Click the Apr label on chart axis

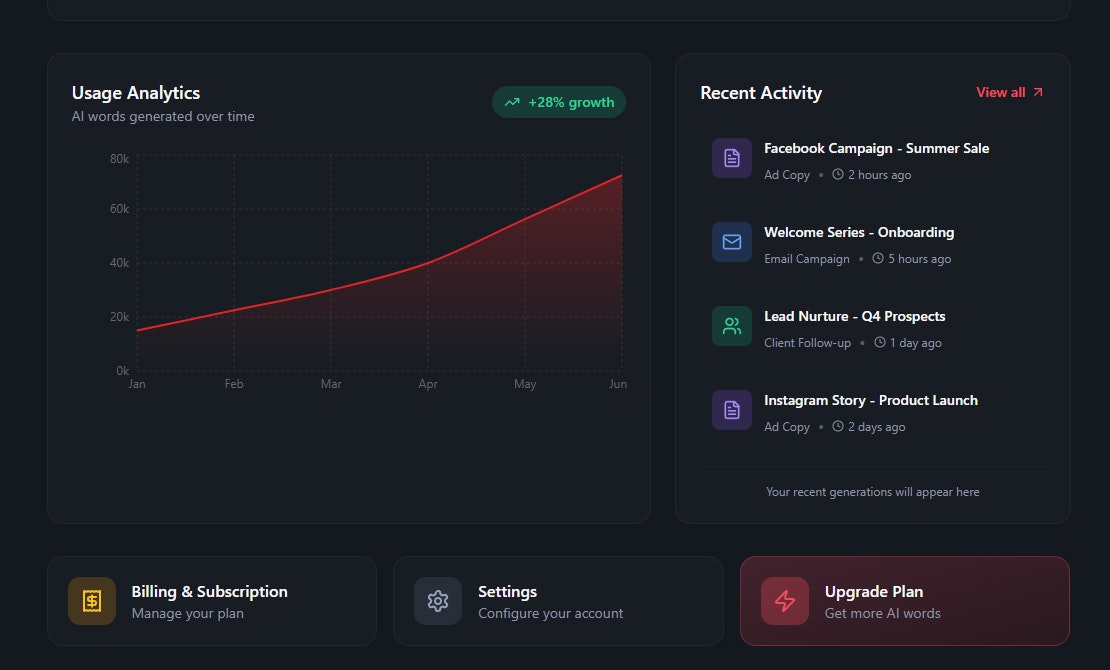428,384
